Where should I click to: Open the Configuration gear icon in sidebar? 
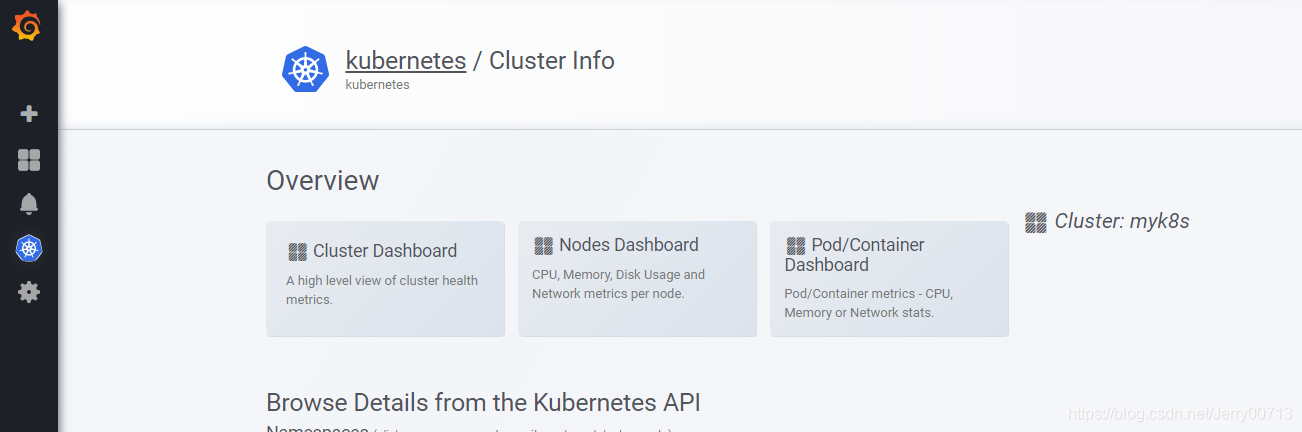pos(29,292)
